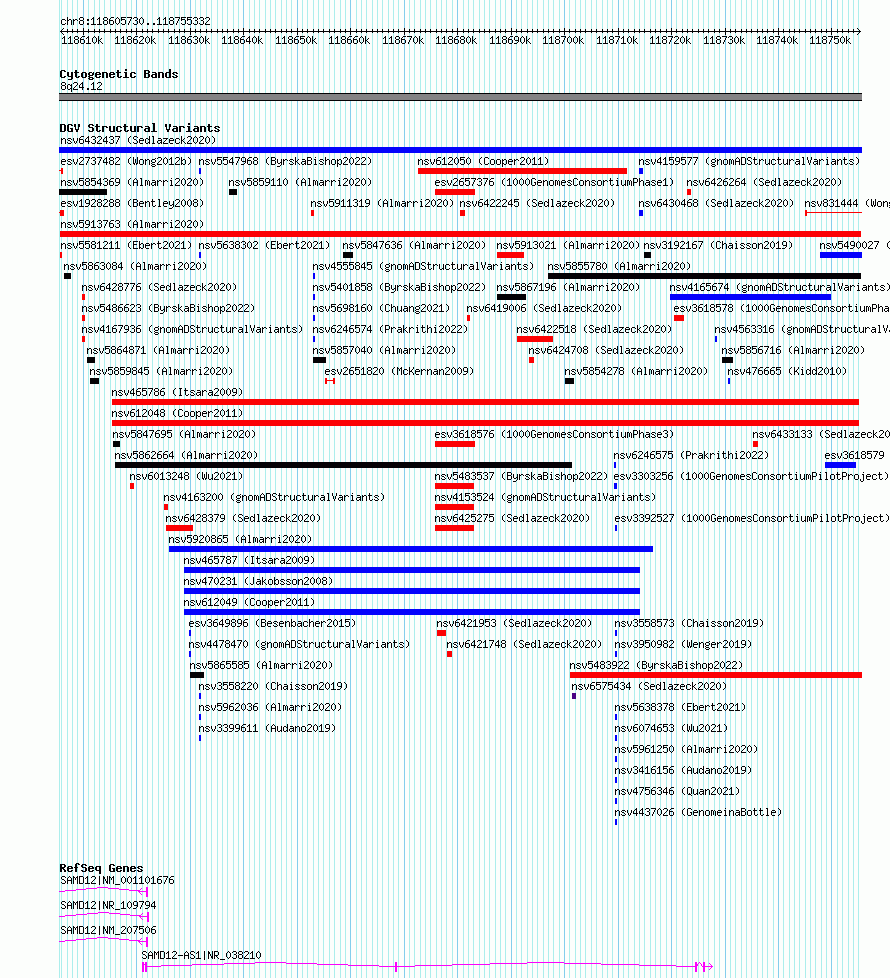Select the nsv6428379 (Sedlazeck2020) label
Viewport: 890px width, 978px height.
coord(243,518)
